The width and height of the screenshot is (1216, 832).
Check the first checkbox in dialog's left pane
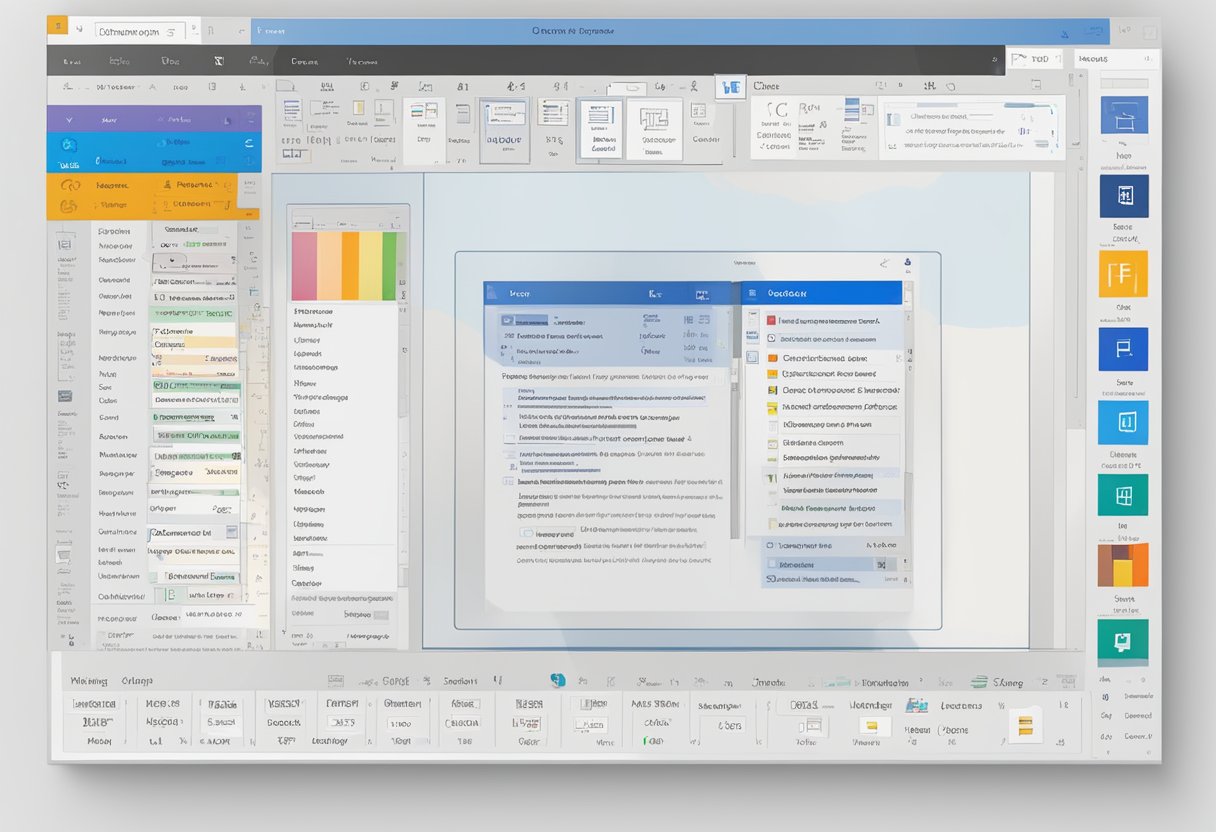click(508, 321)
